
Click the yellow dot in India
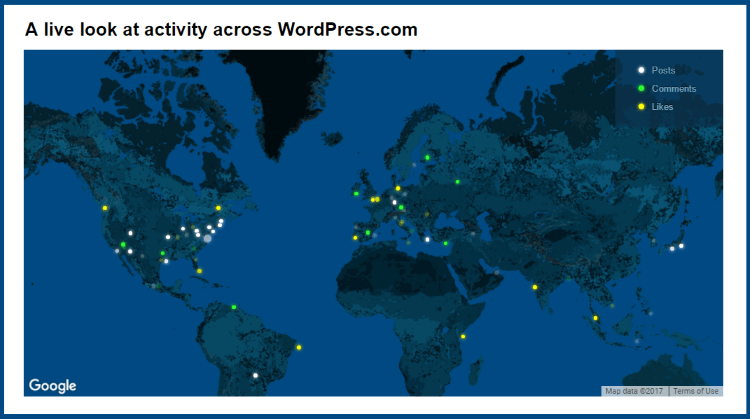coord(535,287)
